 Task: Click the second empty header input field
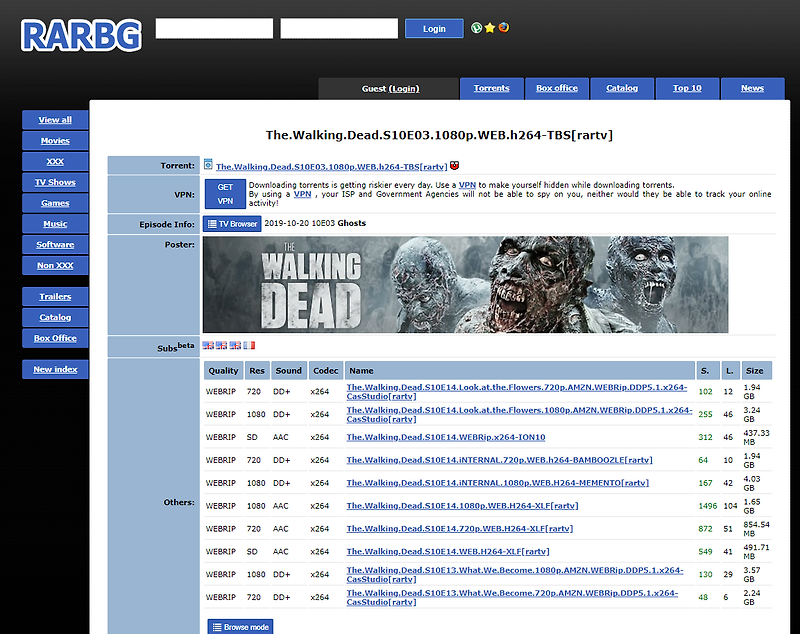coord(339,29)
